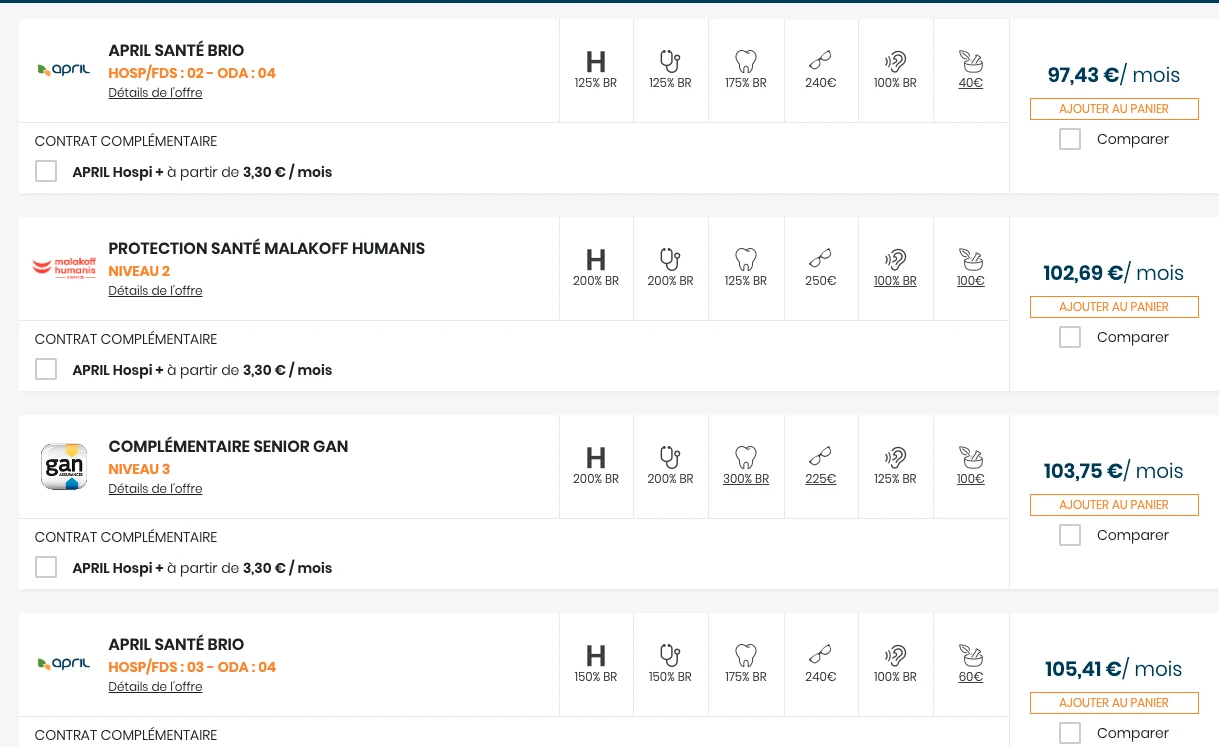The height and width of the screenshot is (747, 1219).
Task: Enable APRIL Hospi + under Complémentaire Senior GAN
Action: pos(46,568)
